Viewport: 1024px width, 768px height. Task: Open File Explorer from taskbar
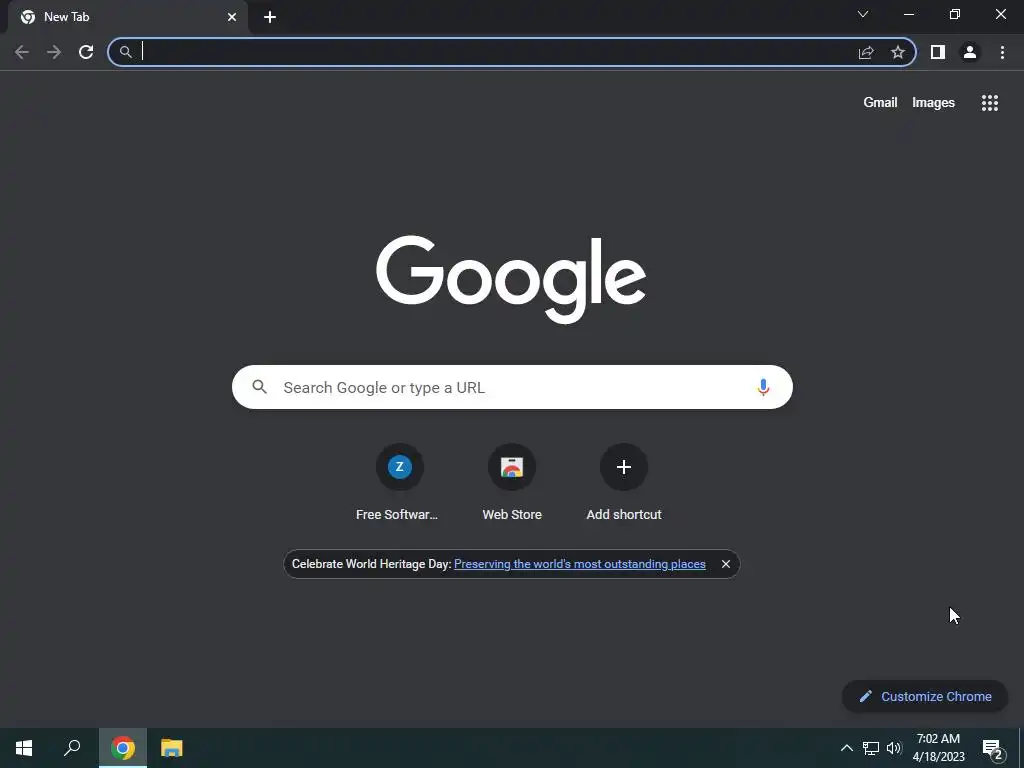[x=172, y=748]
